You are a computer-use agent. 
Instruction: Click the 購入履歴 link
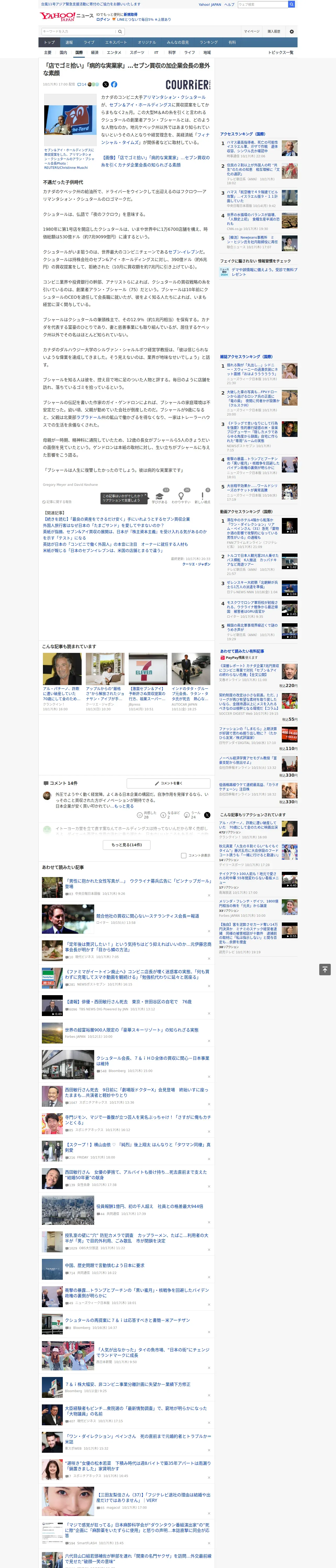[x=274, y=31]
